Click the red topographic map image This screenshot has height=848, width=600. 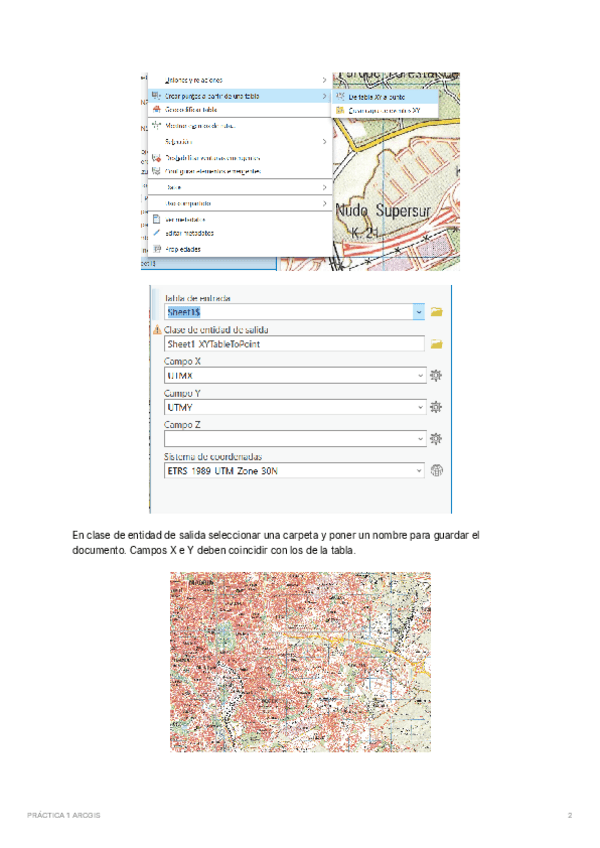coord(300,662)
